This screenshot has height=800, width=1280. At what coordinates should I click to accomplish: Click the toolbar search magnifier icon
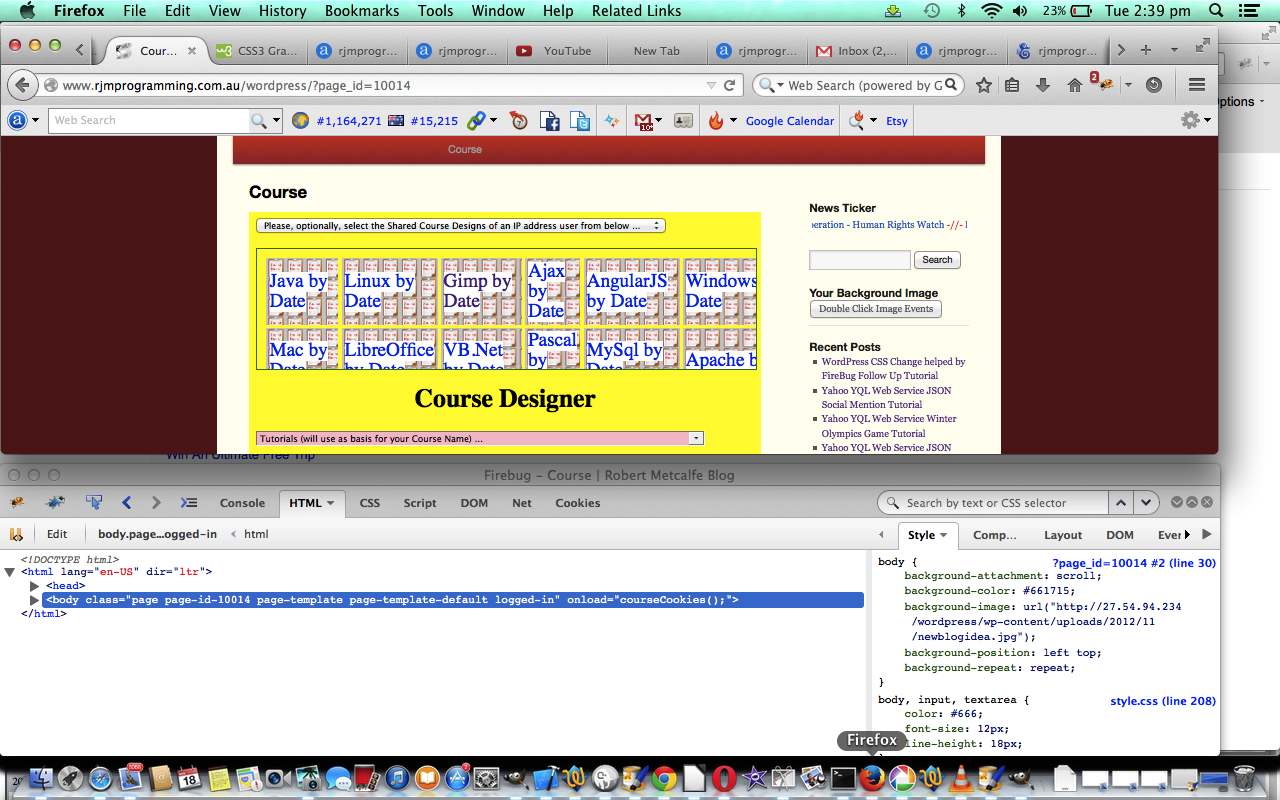click(x=259, y=120)
